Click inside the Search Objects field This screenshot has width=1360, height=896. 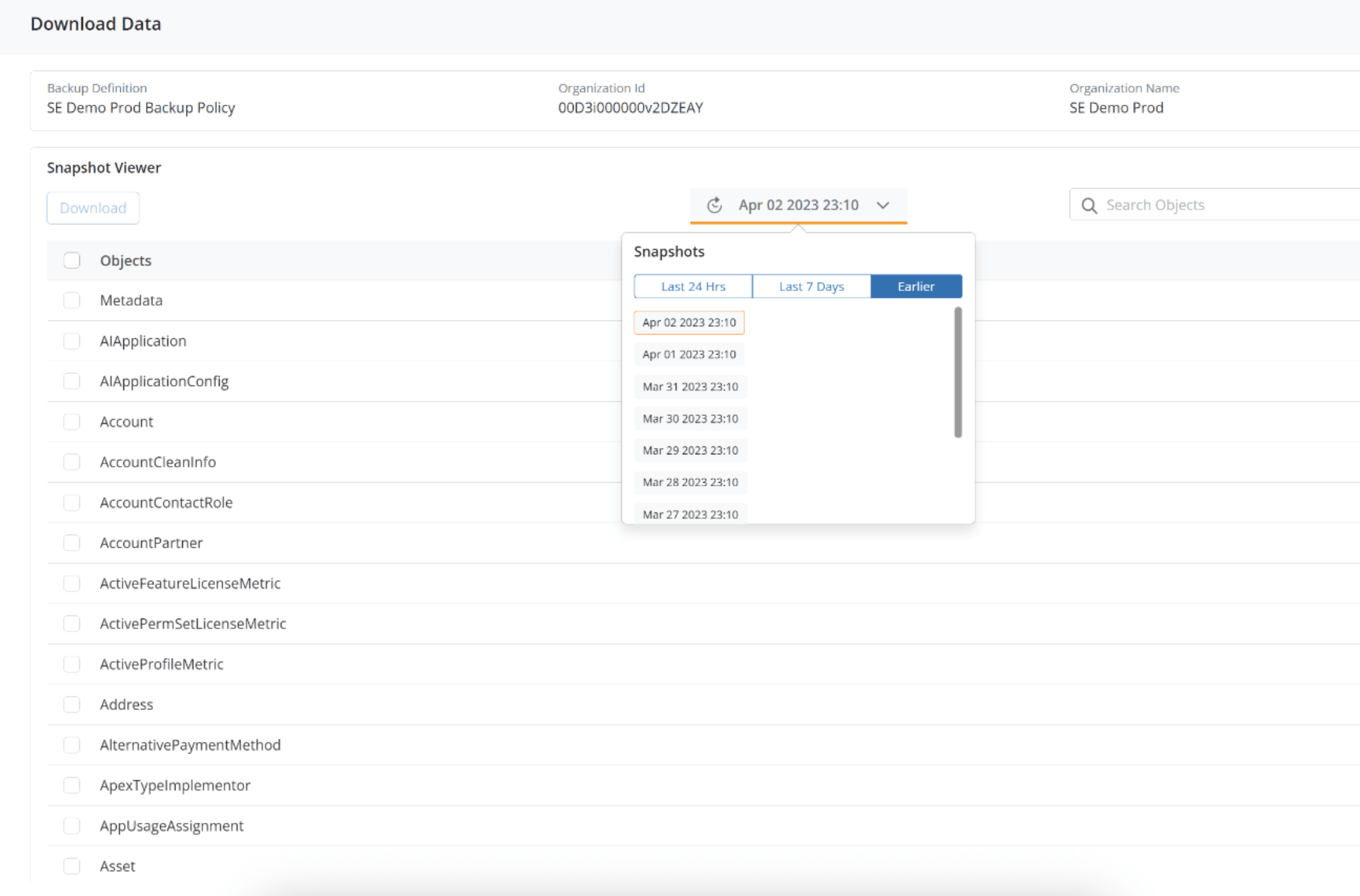[1209, 204]
